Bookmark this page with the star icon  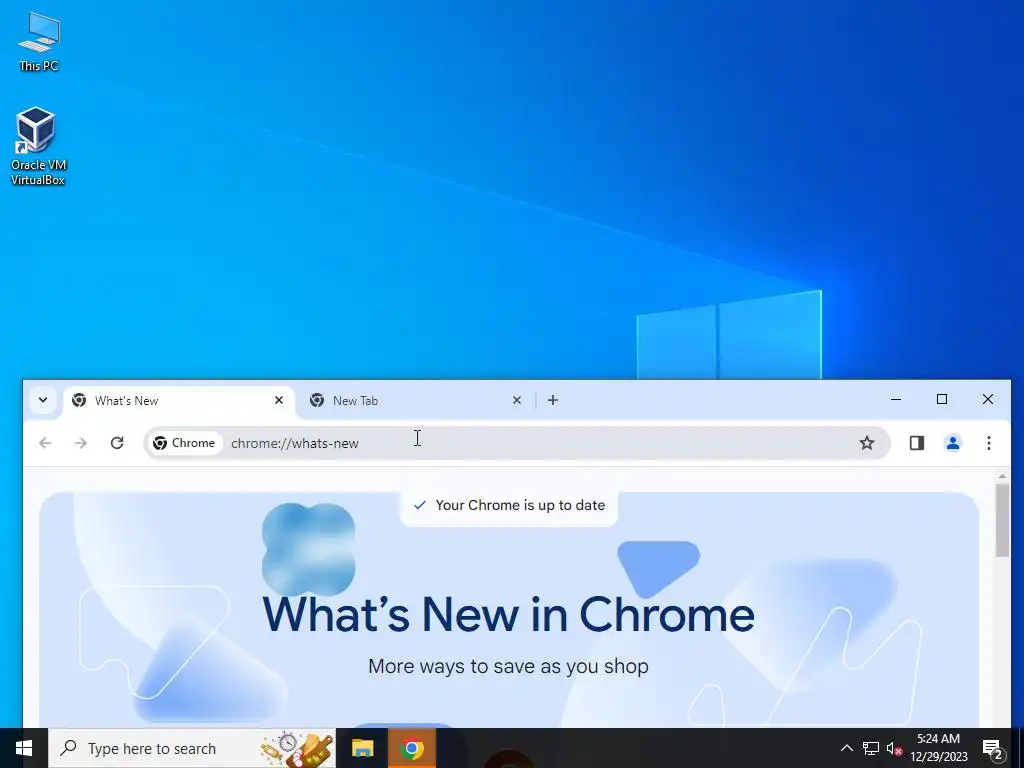click(867, 443)
